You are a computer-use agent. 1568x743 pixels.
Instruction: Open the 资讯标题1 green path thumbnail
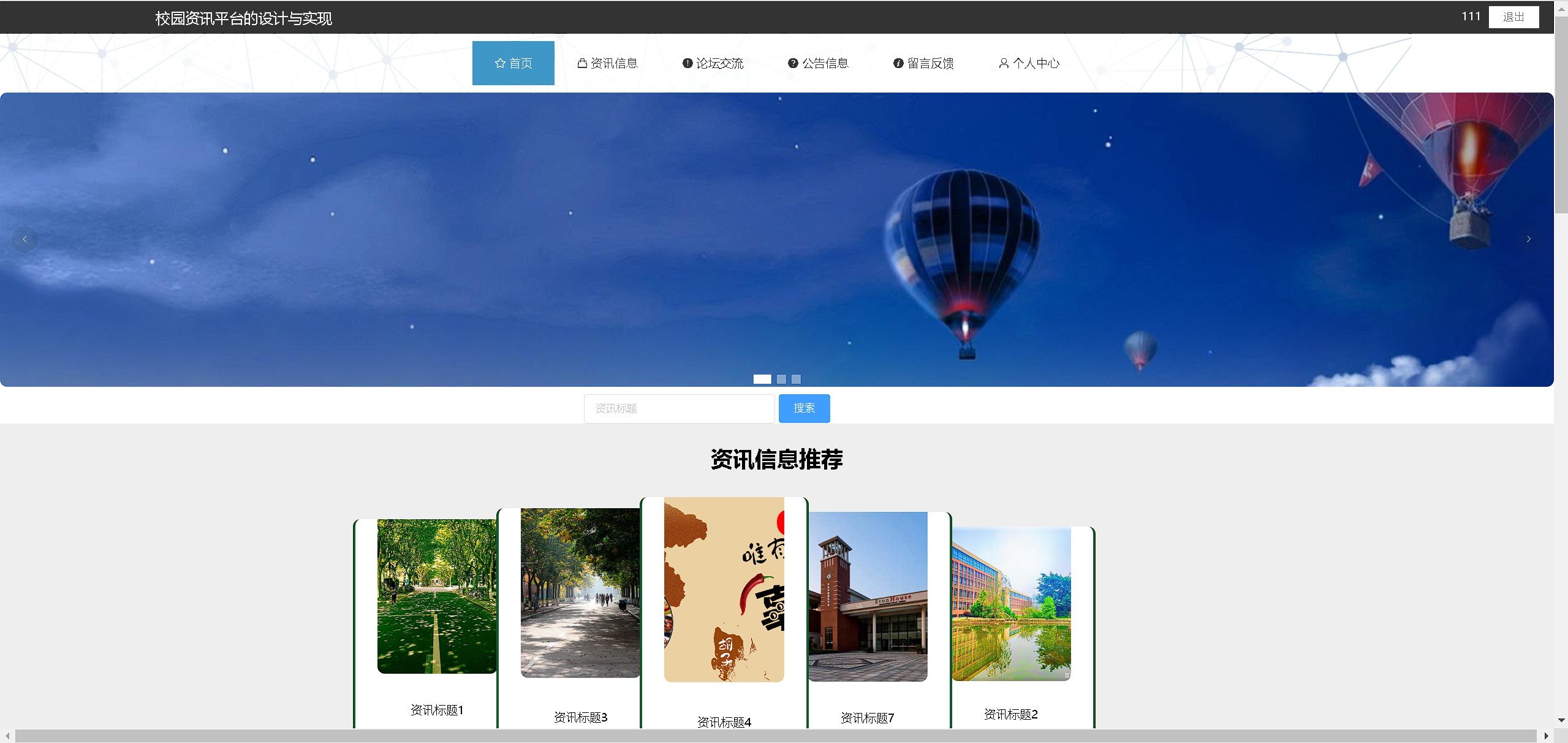437,596
